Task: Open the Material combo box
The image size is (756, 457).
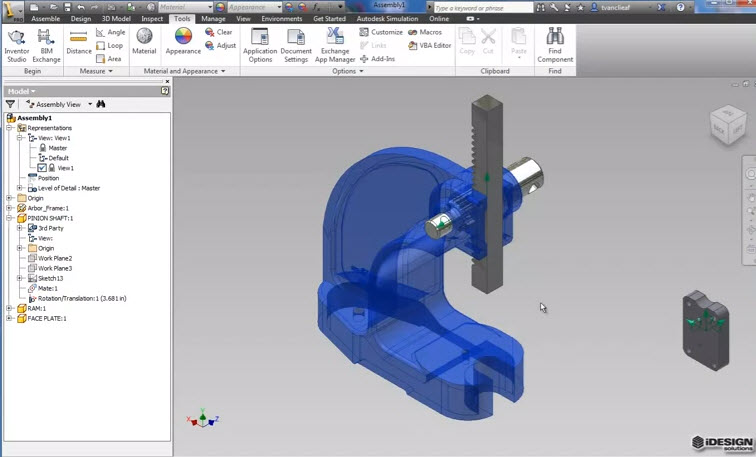Action: pos(185,7)
